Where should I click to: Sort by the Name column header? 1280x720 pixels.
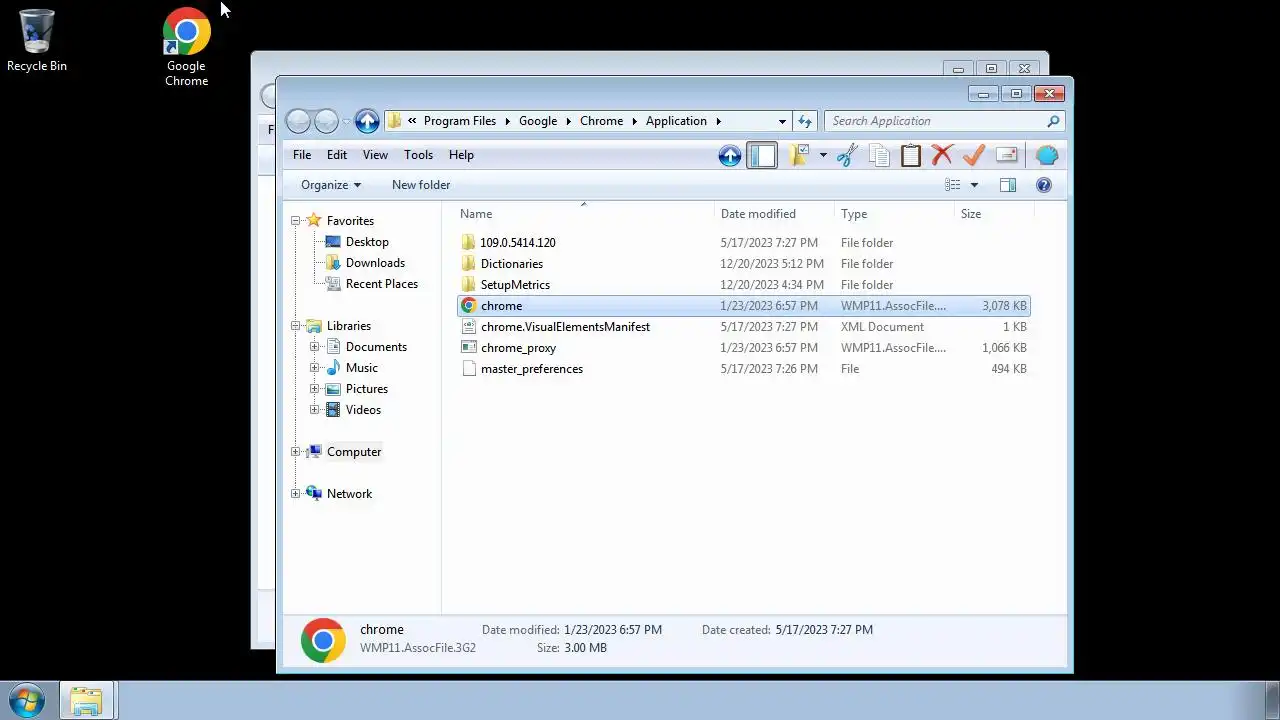[585, 214]
